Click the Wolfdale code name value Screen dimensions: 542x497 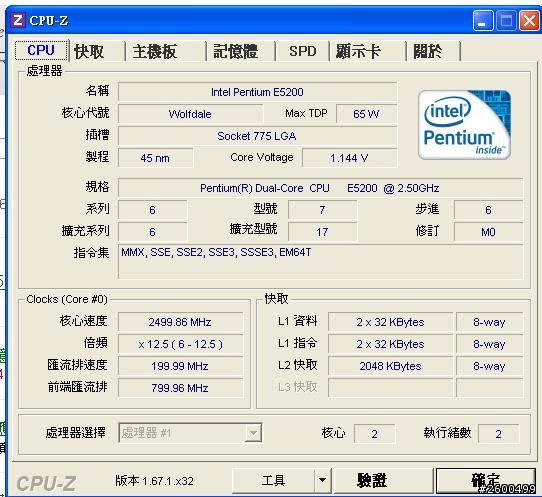[x=190, y=114]
